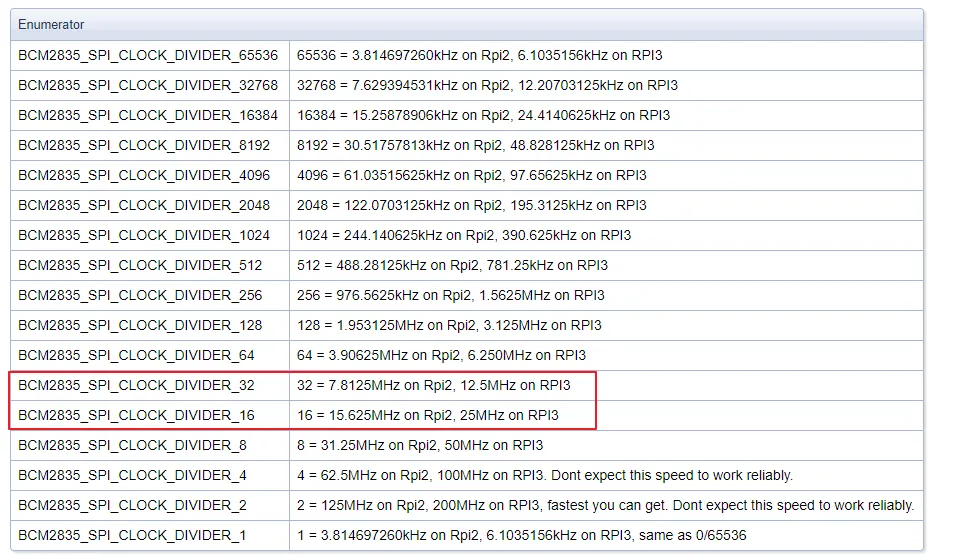Click description '65536 = 3.814697260kHz on Rpi2'

pyautogui.click(x=479, y=55)
